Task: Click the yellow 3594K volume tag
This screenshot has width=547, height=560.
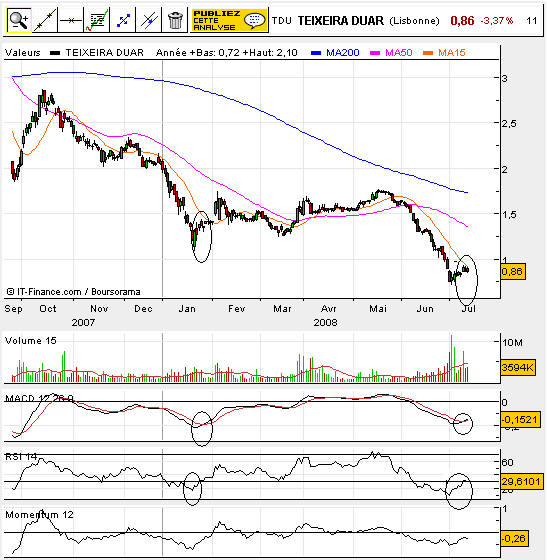Action: click(x=518, y=368)
